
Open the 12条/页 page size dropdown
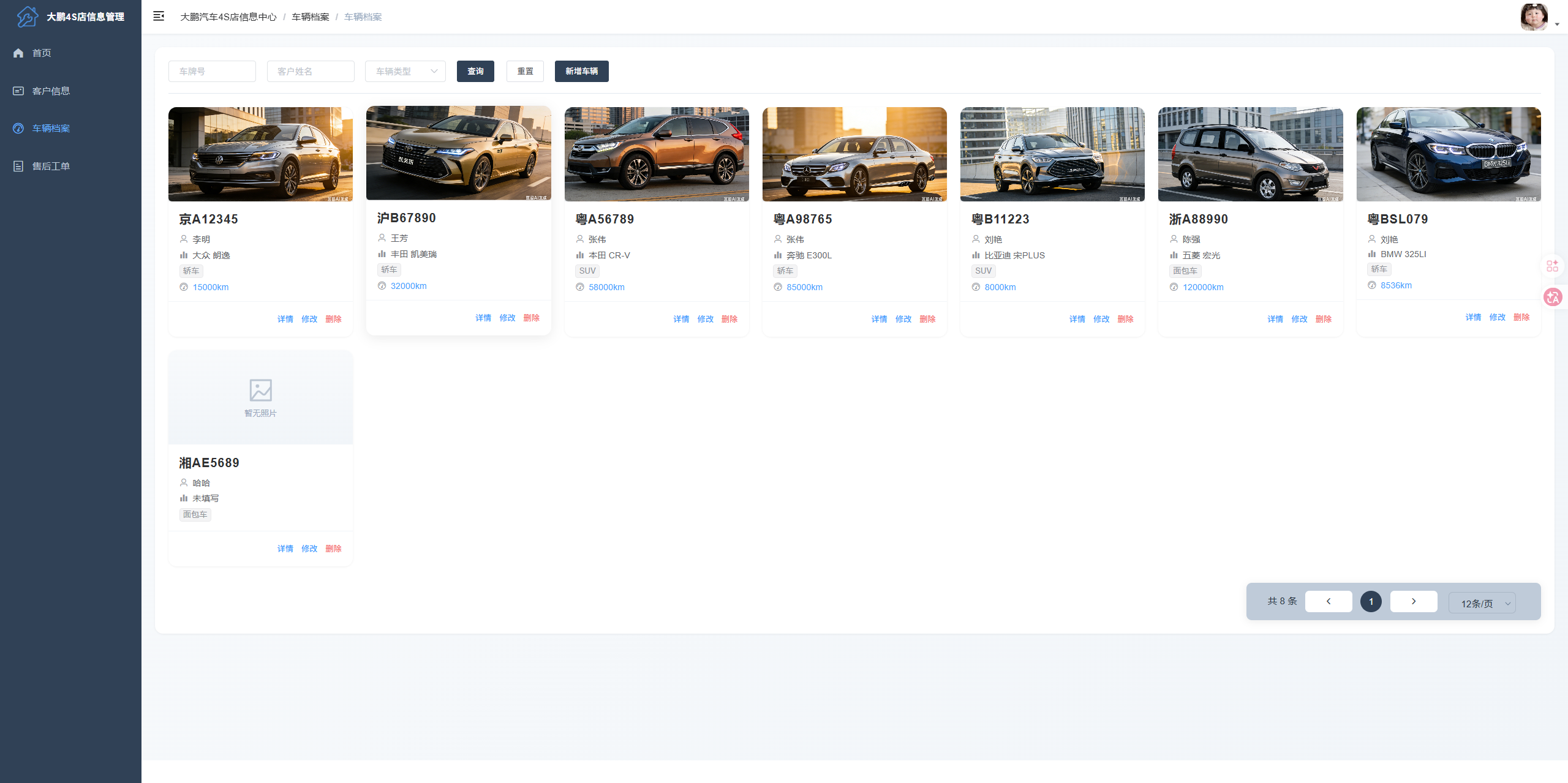[1482, 603]
